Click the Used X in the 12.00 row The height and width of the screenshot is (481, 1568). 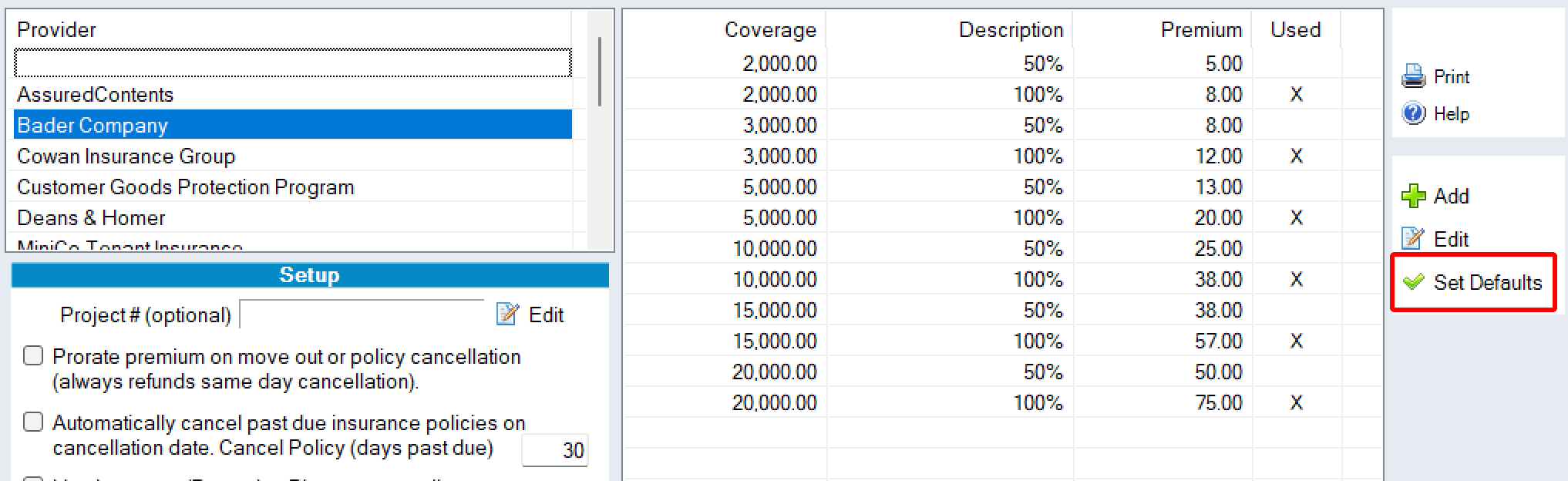[x=1297, y=156]
